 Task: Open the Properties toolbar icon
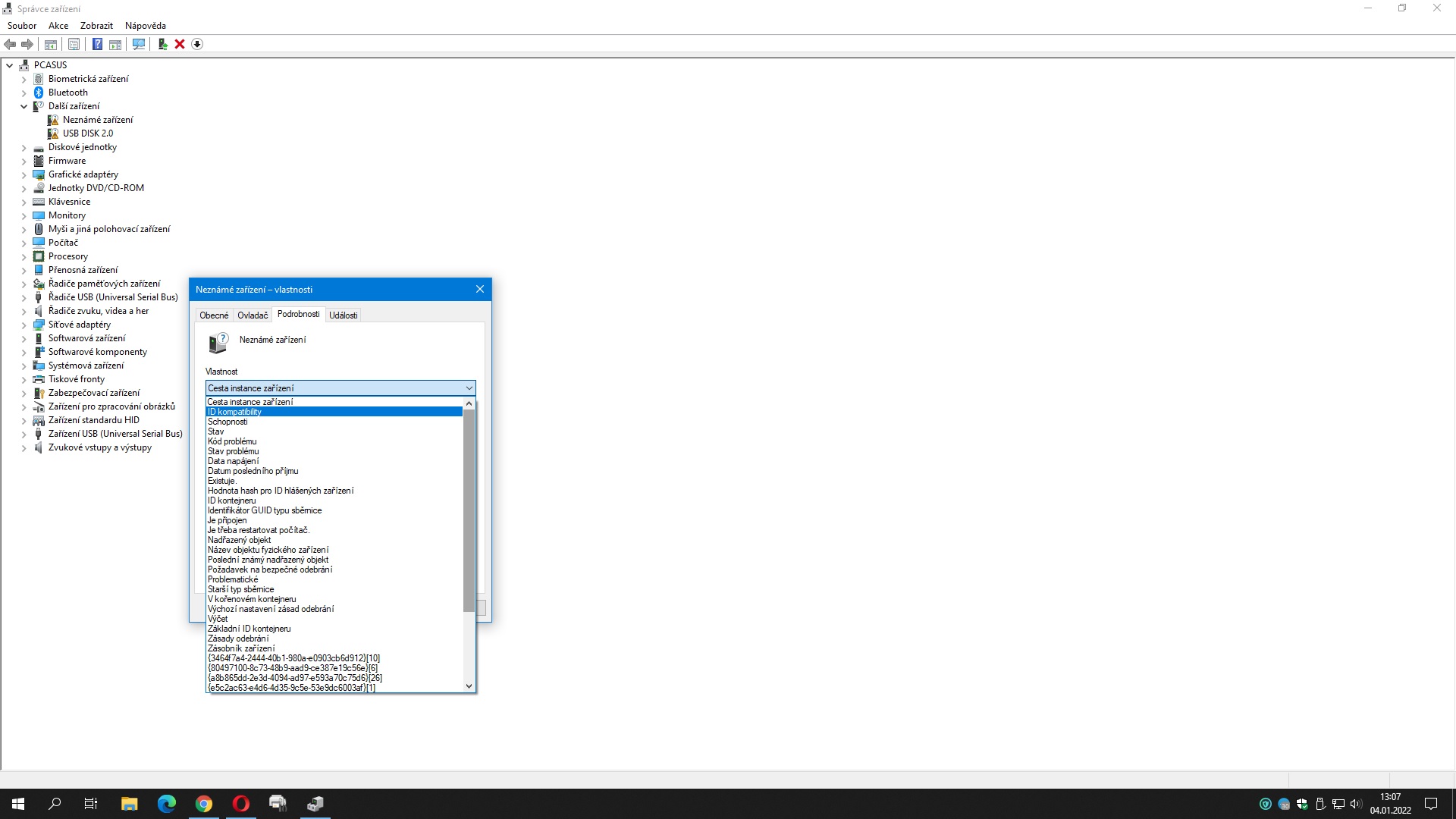tap(74, 44)
